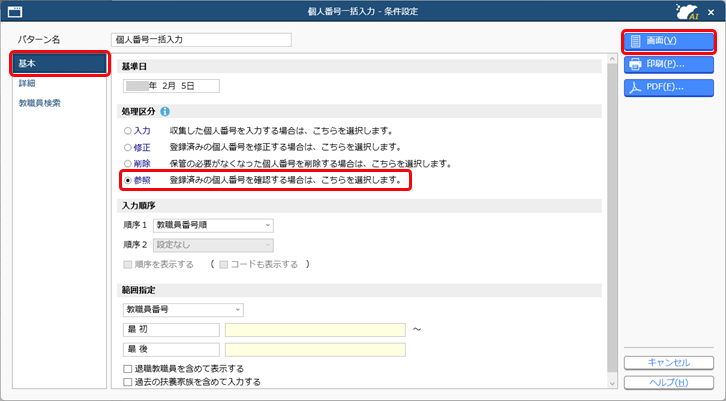This screenshot has width=726, height=401.
Task: Switch to the 詳細 tab
Action: pyautogui.click(x=27, y=83)
